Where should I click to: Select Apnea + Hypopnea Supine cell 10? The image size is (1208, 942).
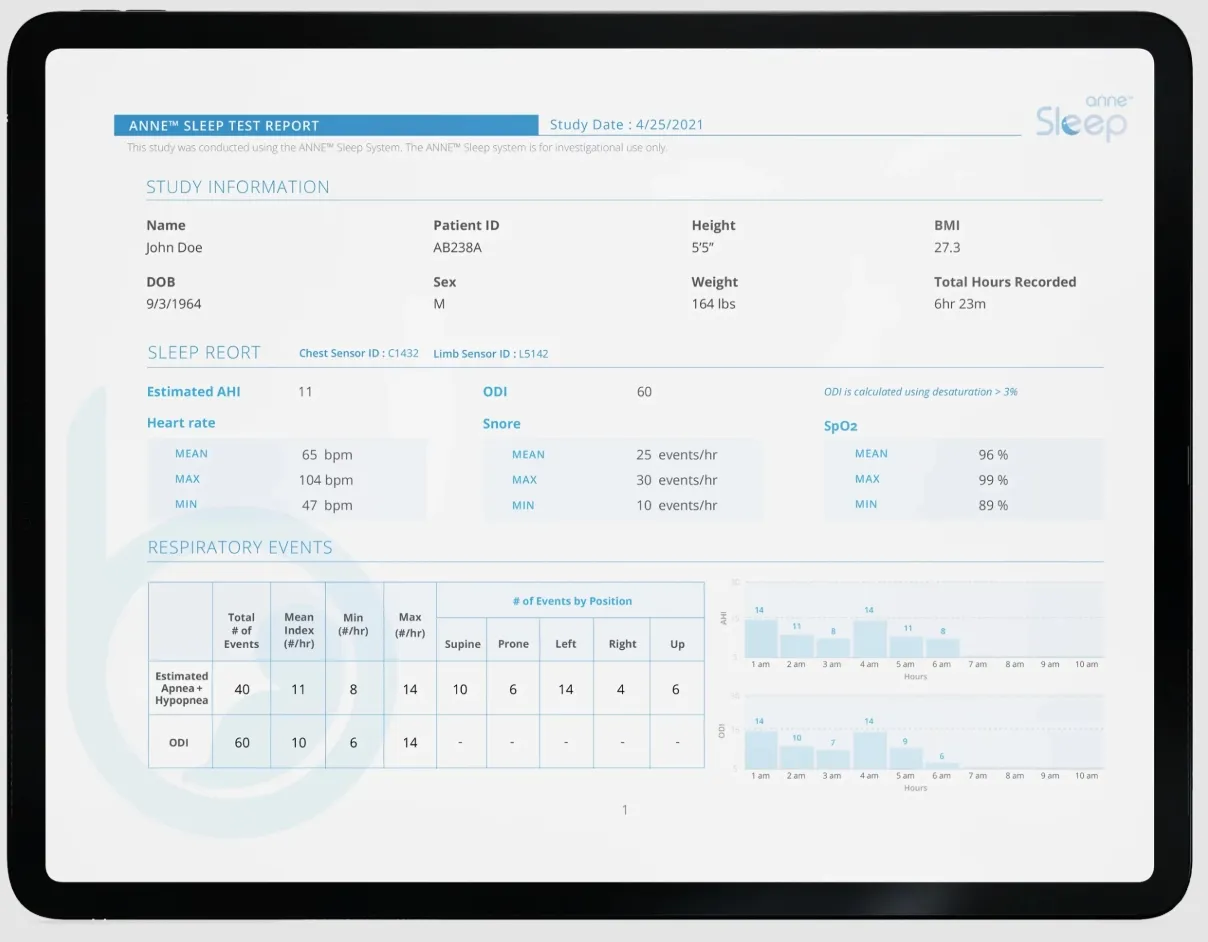460,689
